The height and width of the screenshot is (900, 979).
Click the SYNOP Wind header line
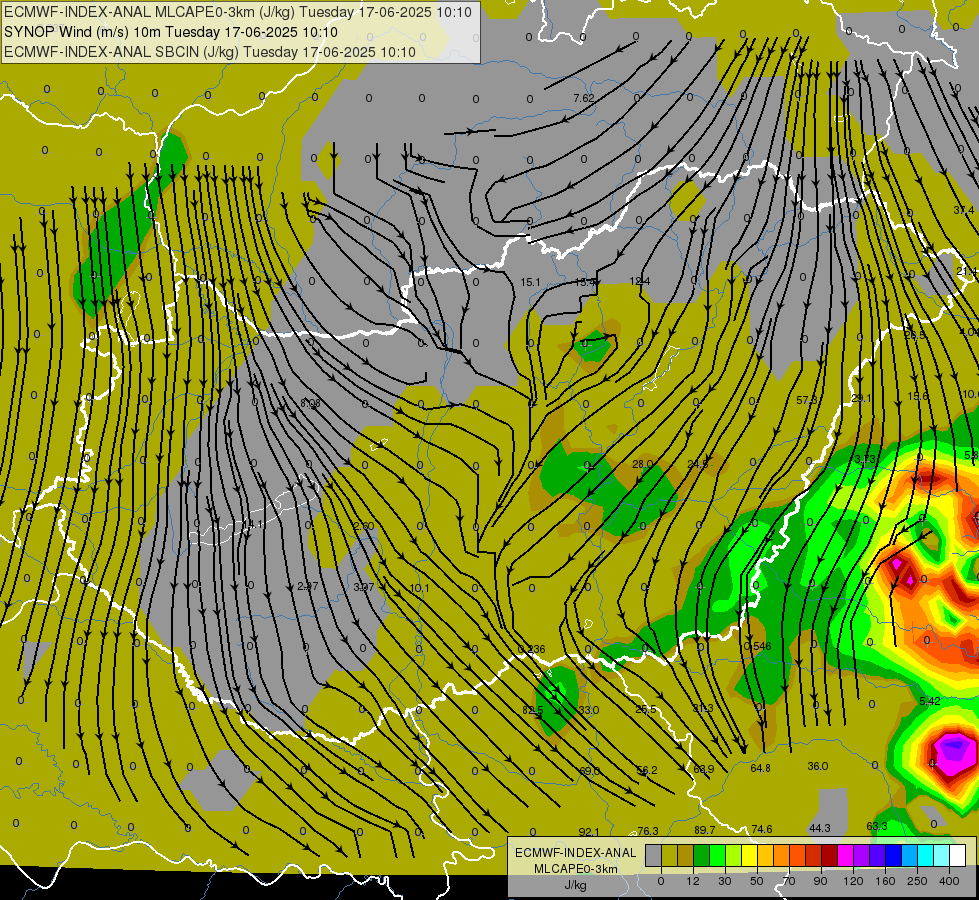tap(170, 32)
